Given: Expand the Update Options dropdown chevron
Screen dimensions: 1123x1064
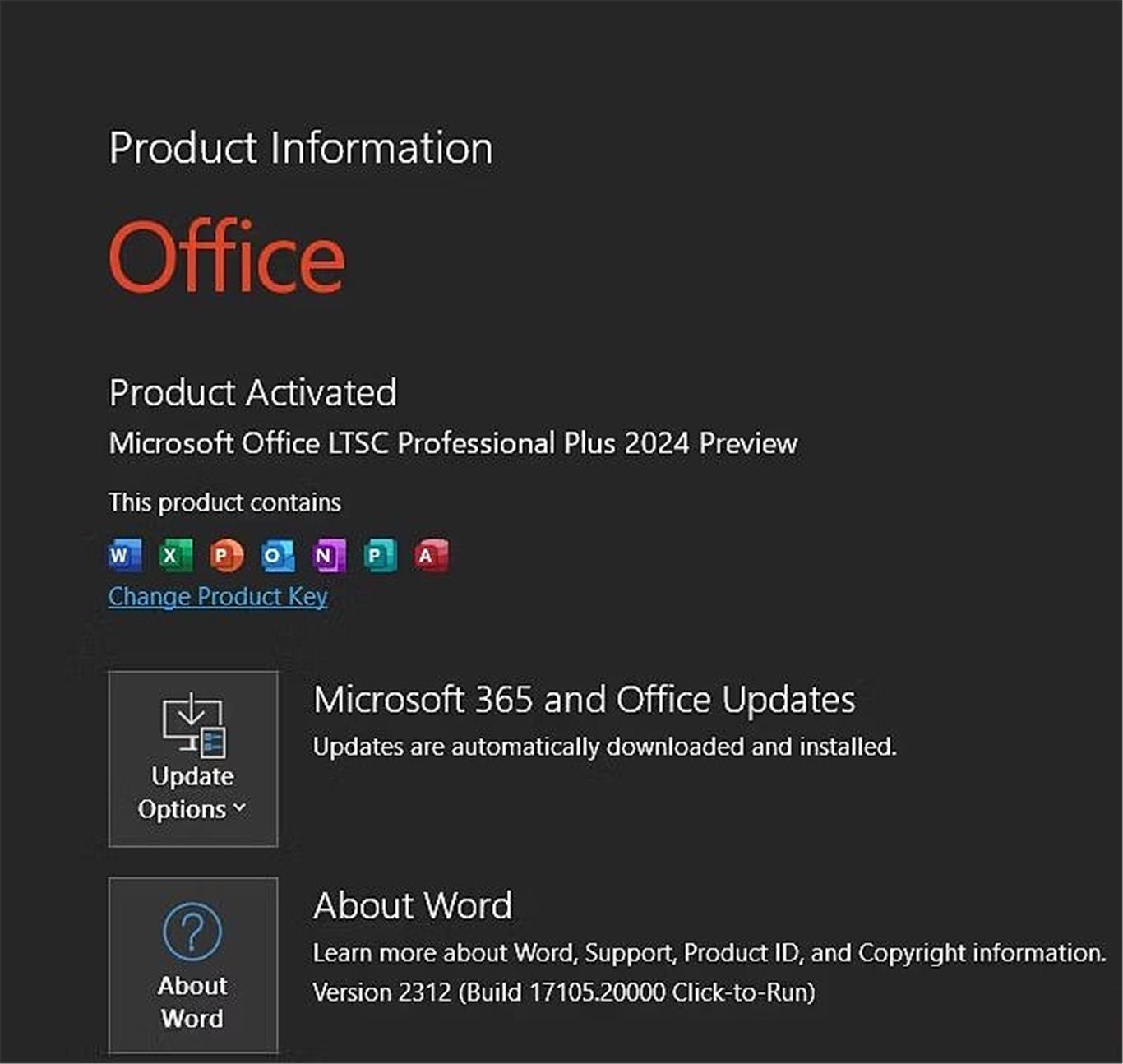Looking at the screenshot, I should coord(239,808).
